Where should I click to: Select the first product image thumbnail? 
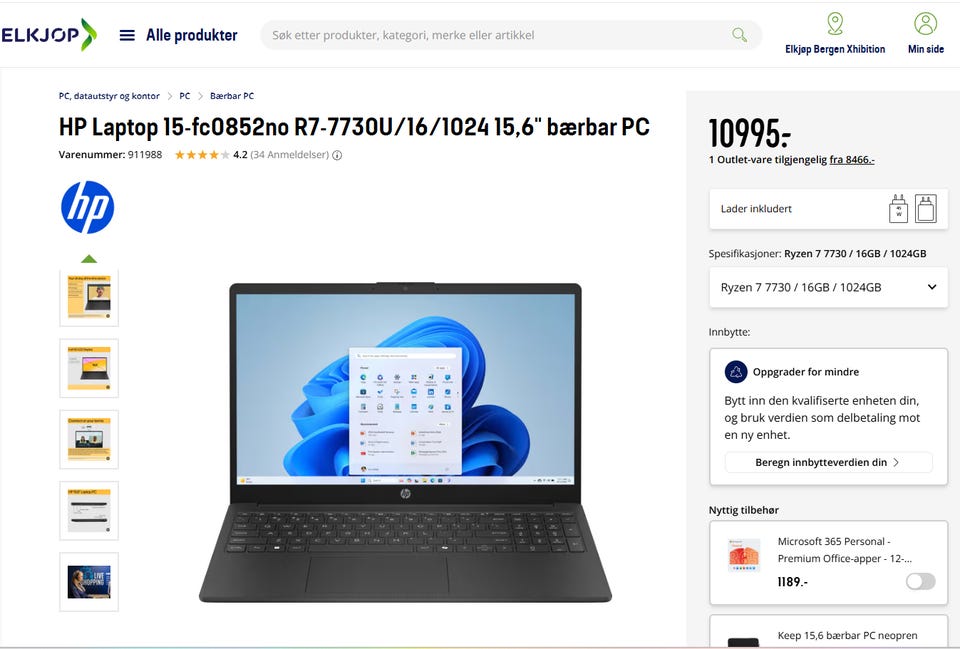(x=89, y=298)
